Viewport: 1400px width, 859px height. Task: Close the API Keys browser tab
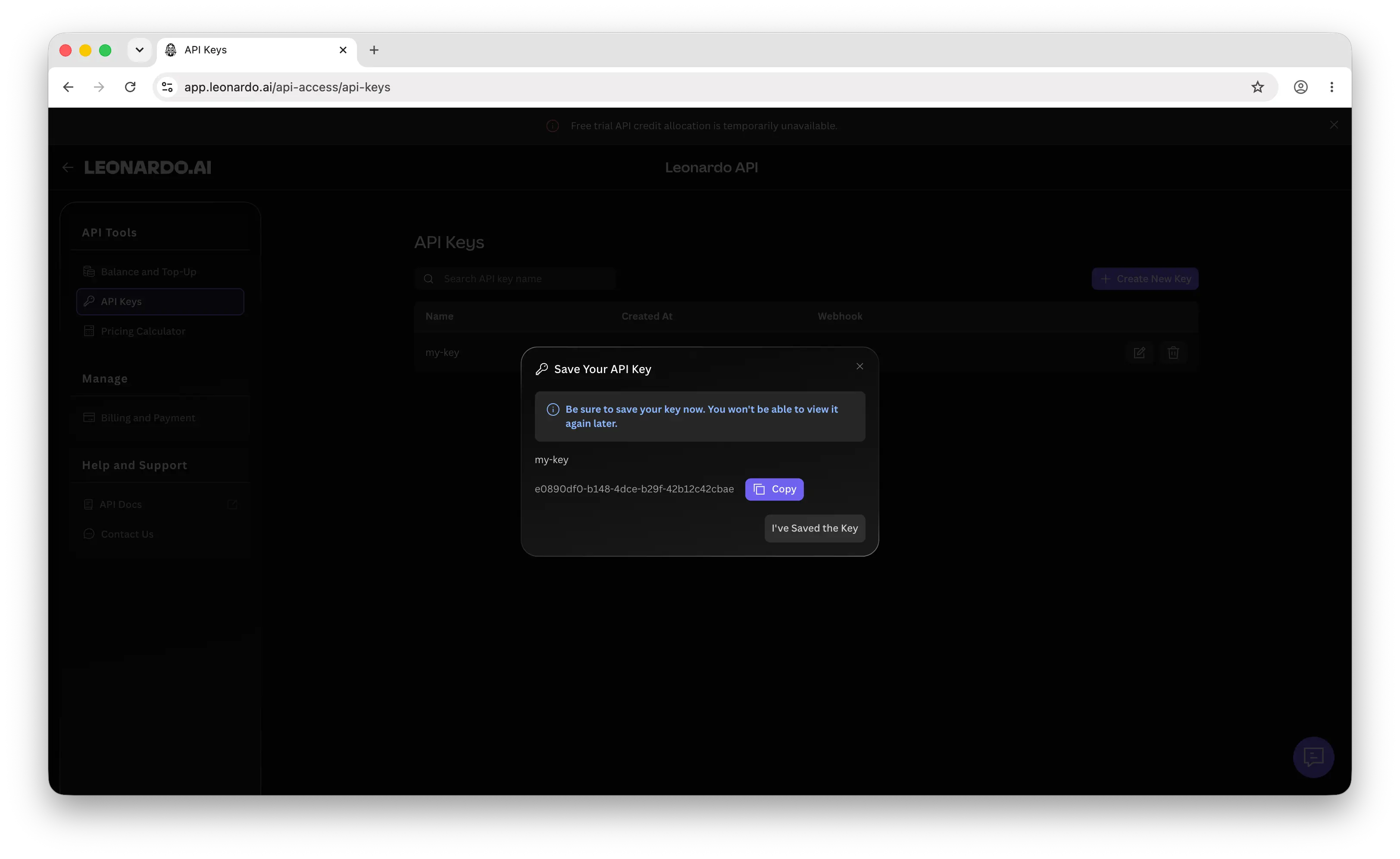[x=343, y=50]
